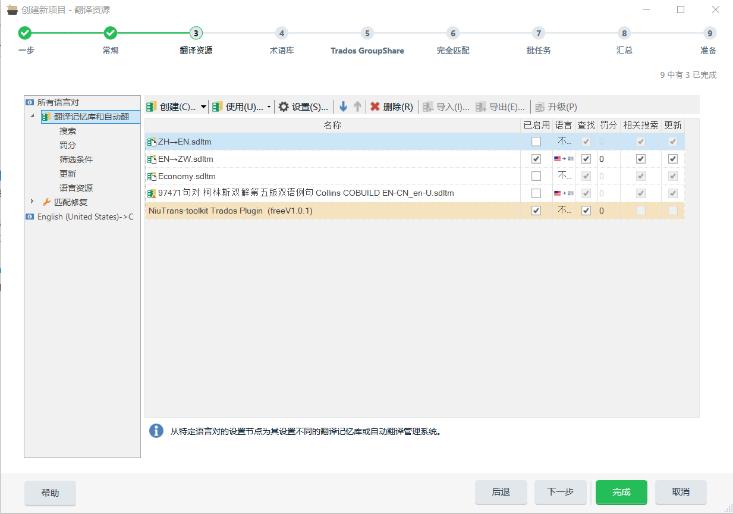733x514 pixels.
Task: Delete entry with red X 删除(R)
Action: [x=392, y=107]
